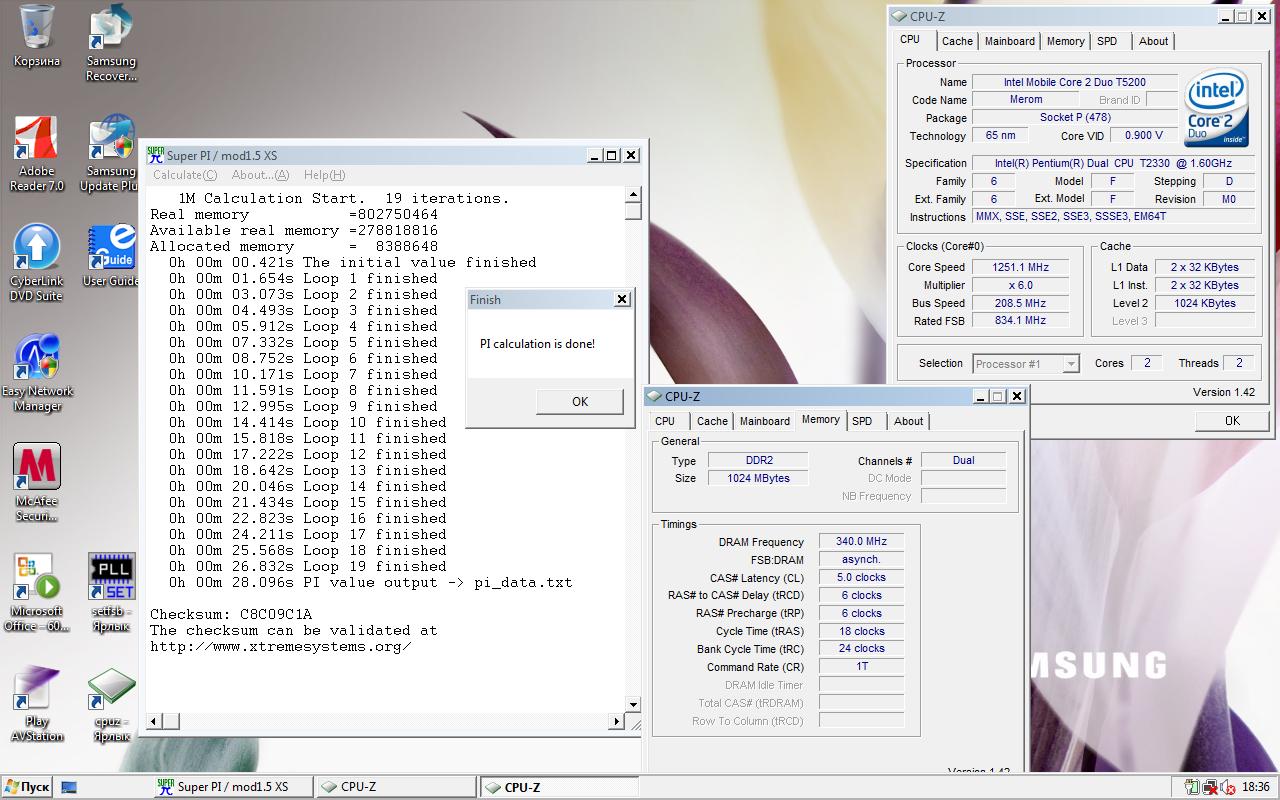Open the Help menu in Super PI
This screenshot has height=800, width=1280.
[x=324, y=175]
